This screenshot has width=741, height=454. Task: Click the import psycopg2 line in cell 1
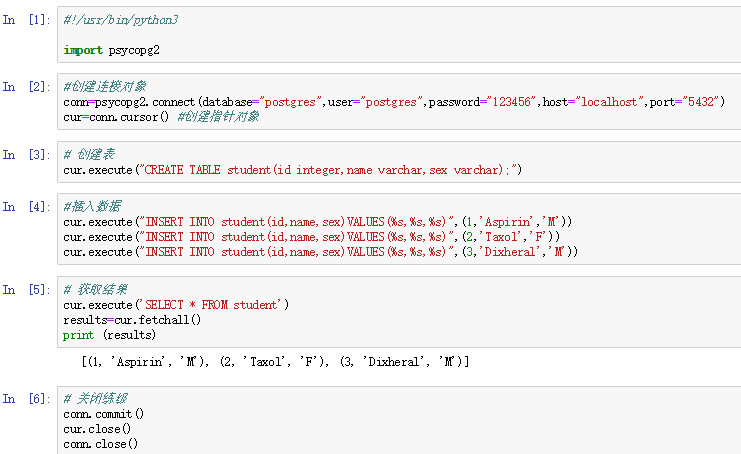tap(112, 50)
